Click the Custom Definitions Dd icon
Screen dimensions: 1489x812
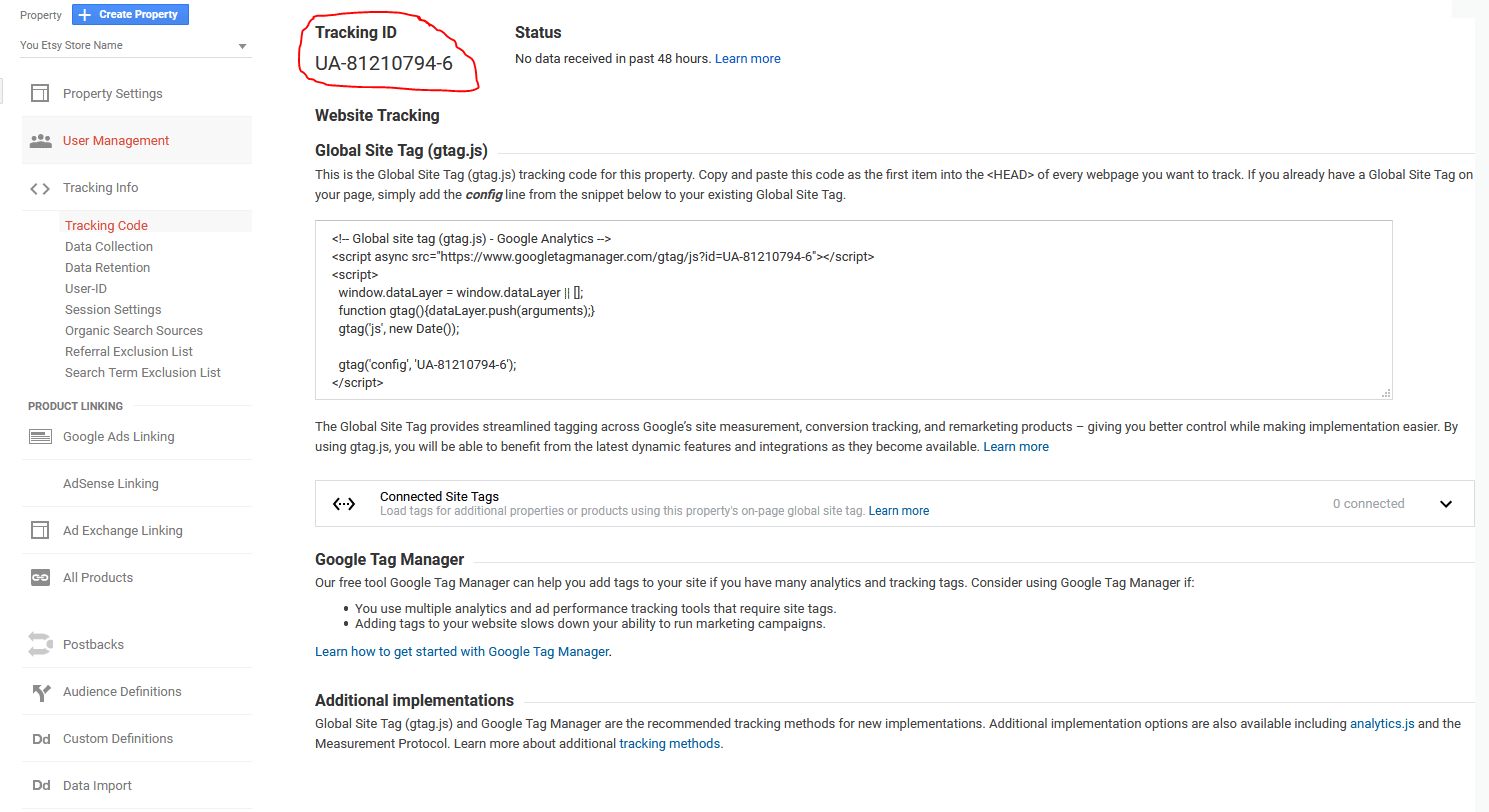click(40, 739)
